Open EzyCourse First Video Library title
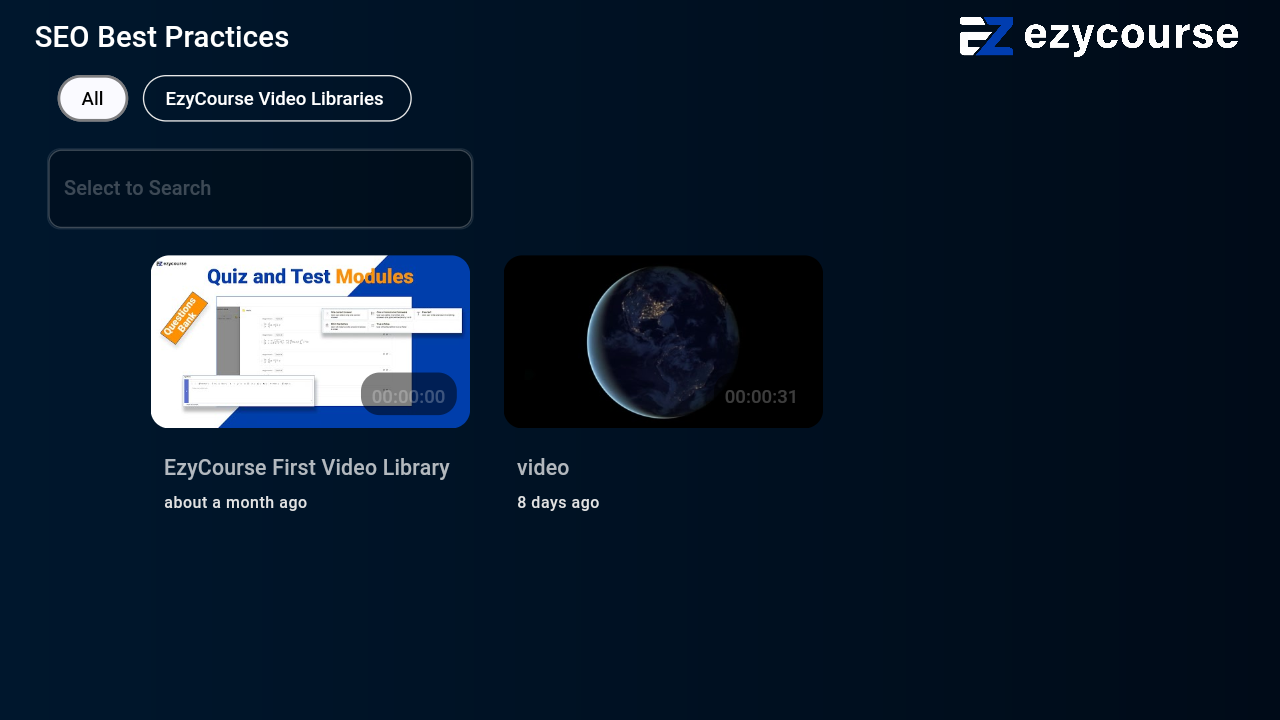Image resolution: width=1280 pixels, height=720 pixels. [x=307, y=468]
